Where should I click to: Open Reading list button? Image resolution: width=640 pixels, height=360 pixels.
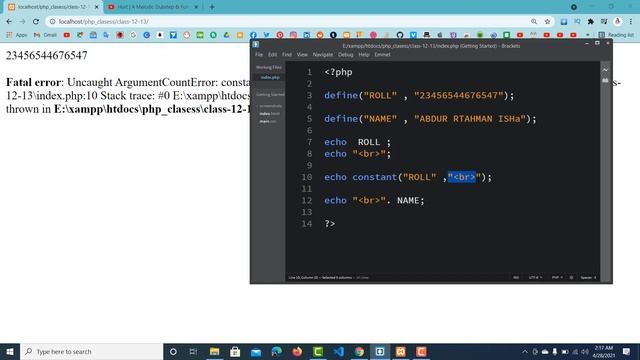pos(616,35)
